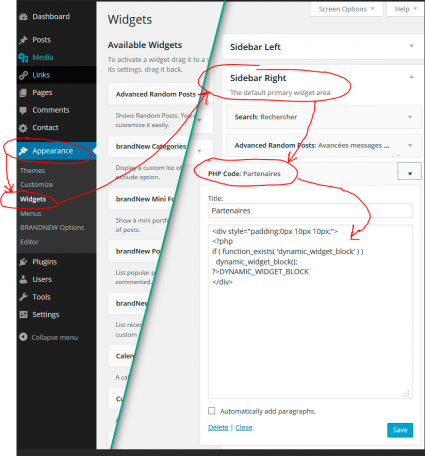
Task: Save the PHP Code widget
Action: click(x=400, y=430)
